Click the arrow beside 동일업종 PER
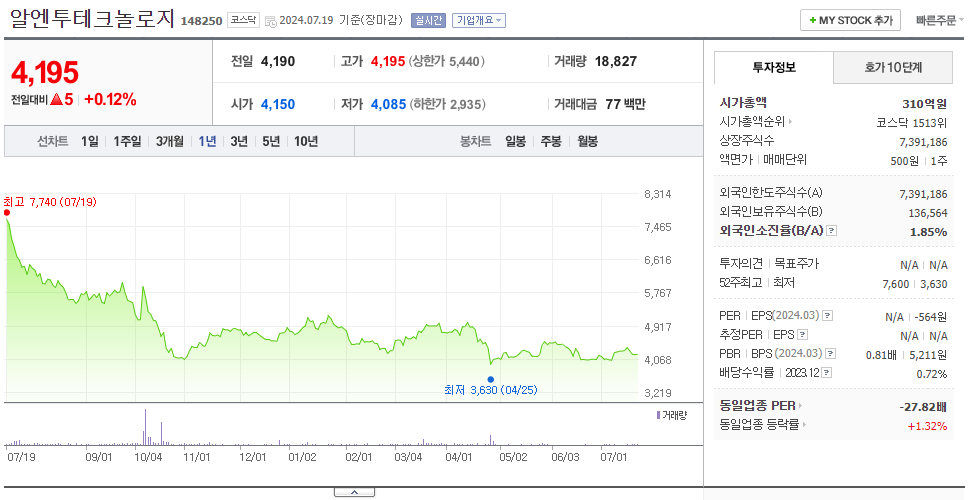This screenshot has width=968, height=500. pos(801,406)
